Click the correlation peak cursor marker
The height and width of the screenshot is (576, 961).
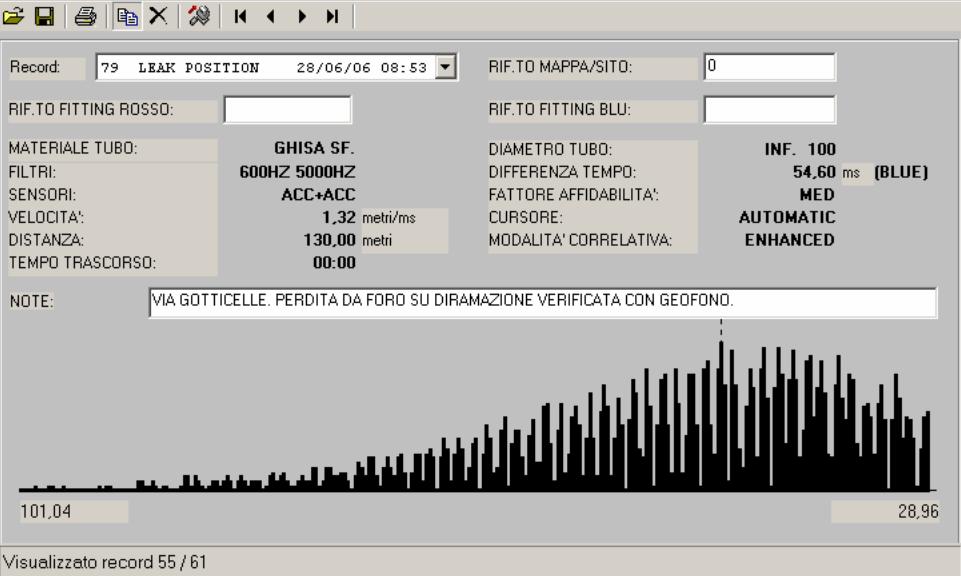click(x=721, y=328)
